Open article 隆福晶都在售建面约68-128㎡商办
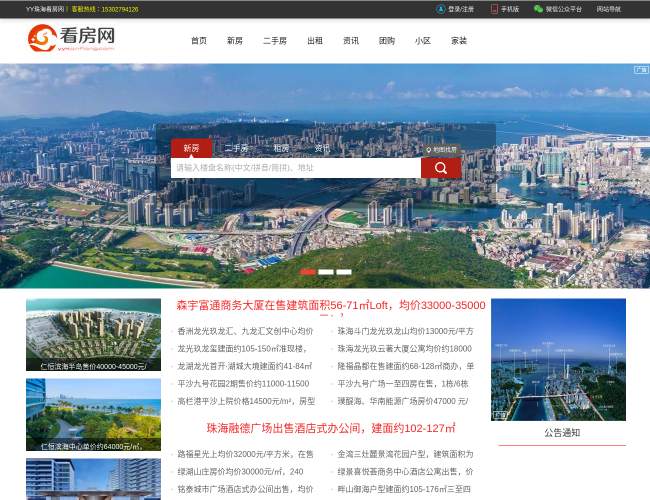650x500 pixels. pos(405,366)
